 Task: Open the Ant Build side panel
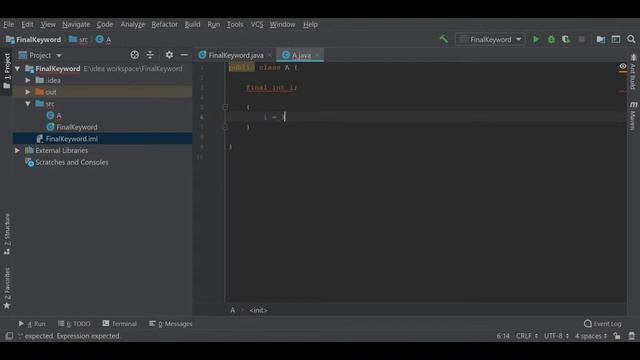point(633,72)
